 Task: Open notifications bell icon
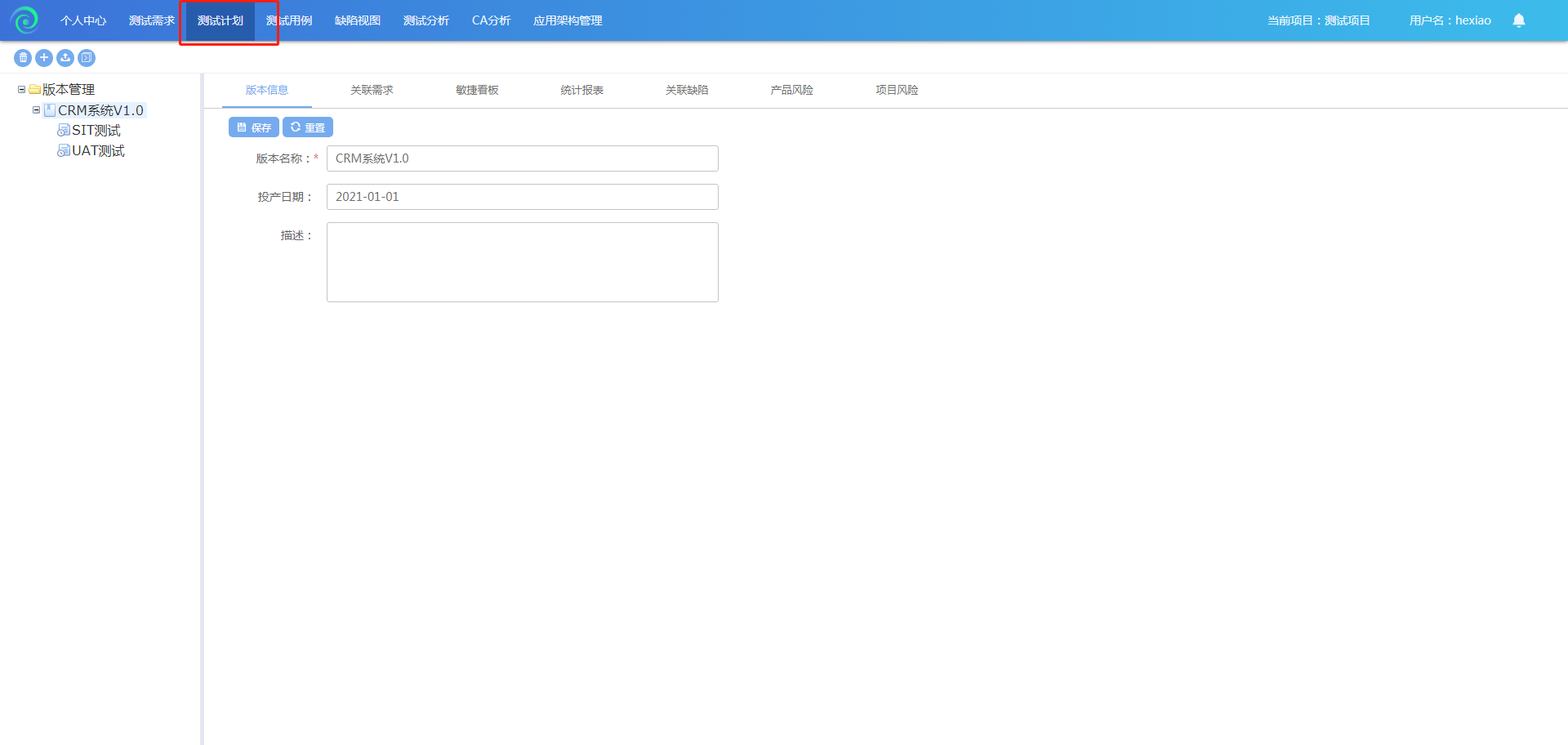pyautogui.click(x=1519, y=20)
